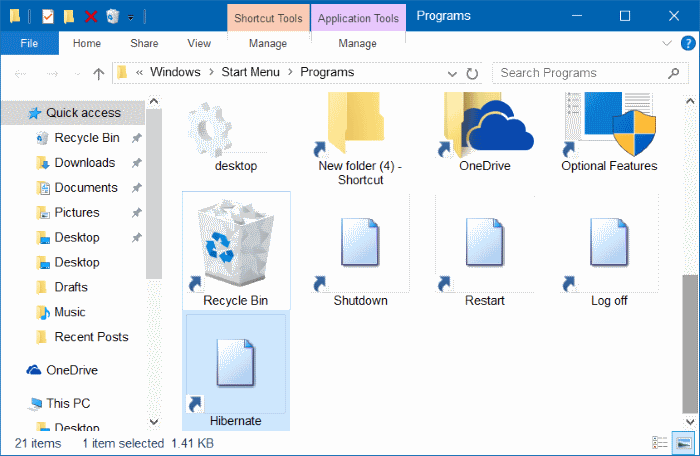
Task: Click the search magnifier icon
Action: tap(673, 73)
